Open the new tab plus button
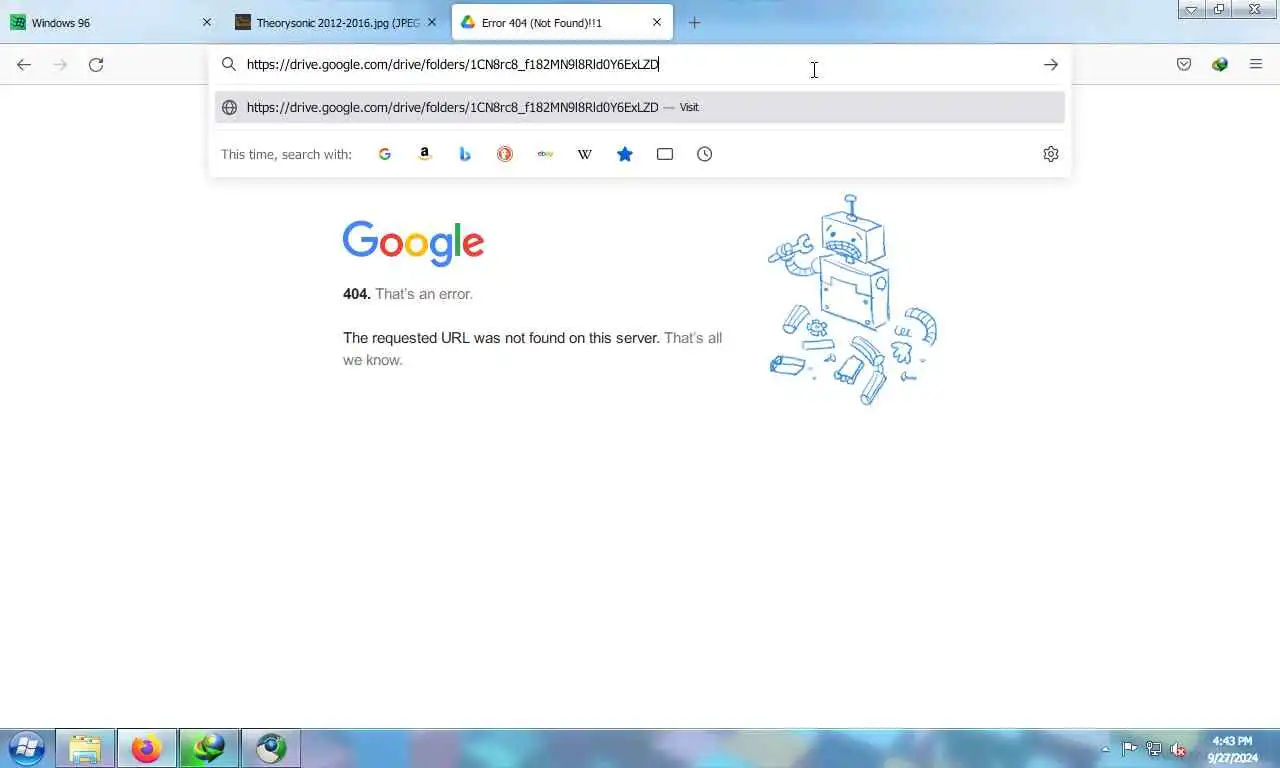Image resolution: width=1280 pixels, height=768 pixels. [x=694, y=22]
